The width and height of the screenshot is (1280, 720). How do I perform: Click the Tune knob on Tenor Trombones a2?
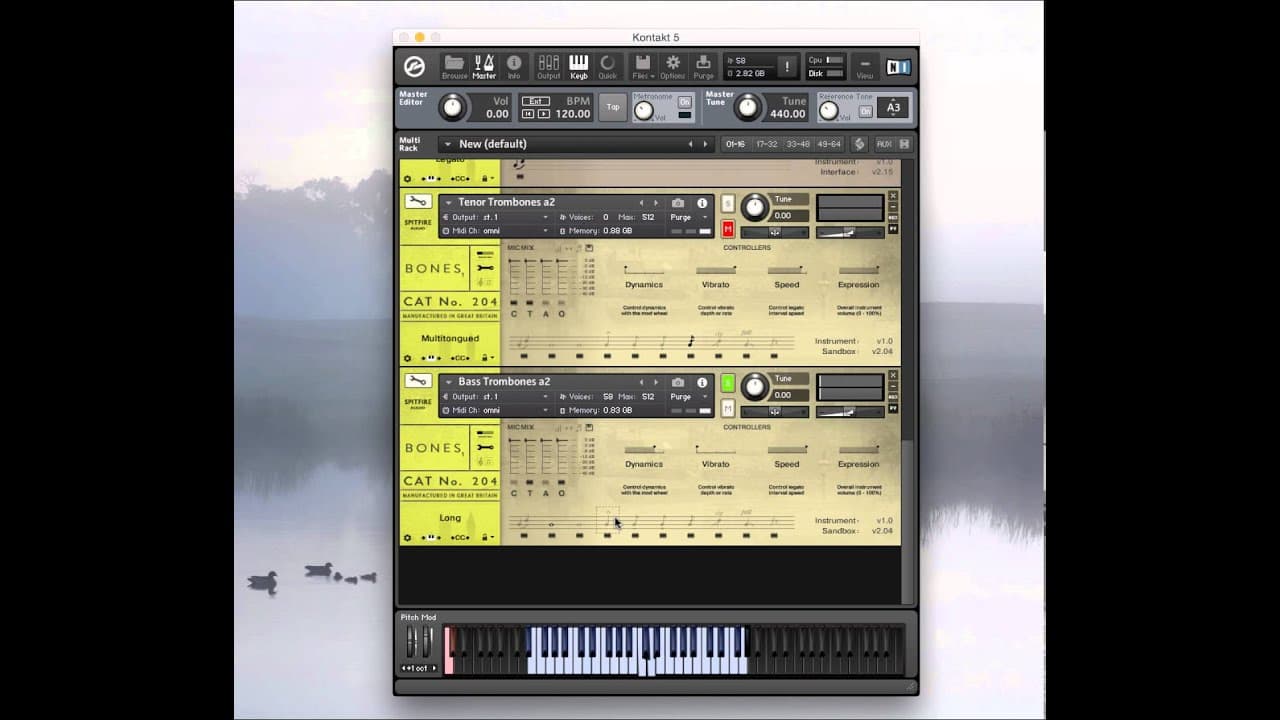755,207
